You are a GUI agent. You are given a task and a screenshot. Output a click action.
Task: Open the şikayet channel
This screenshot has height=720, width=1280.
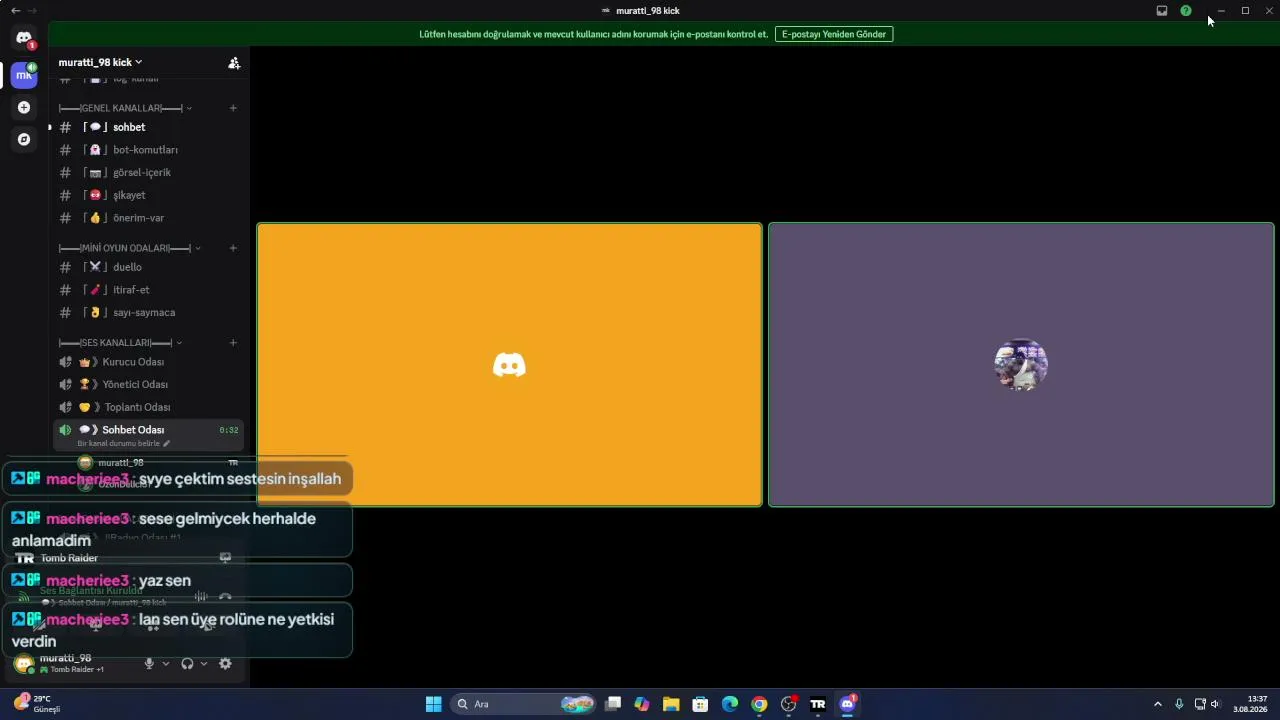click(x=148, y=195)
